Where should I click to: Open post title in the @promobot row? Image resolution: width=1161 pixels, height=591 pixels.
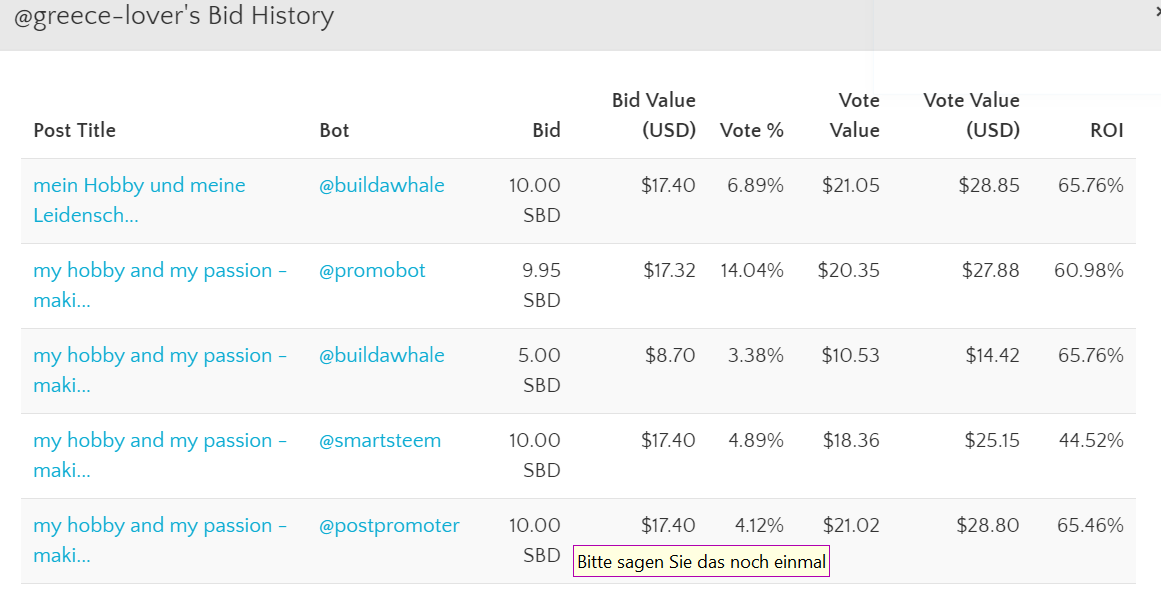pyautogui.click(x=160, y=285)
